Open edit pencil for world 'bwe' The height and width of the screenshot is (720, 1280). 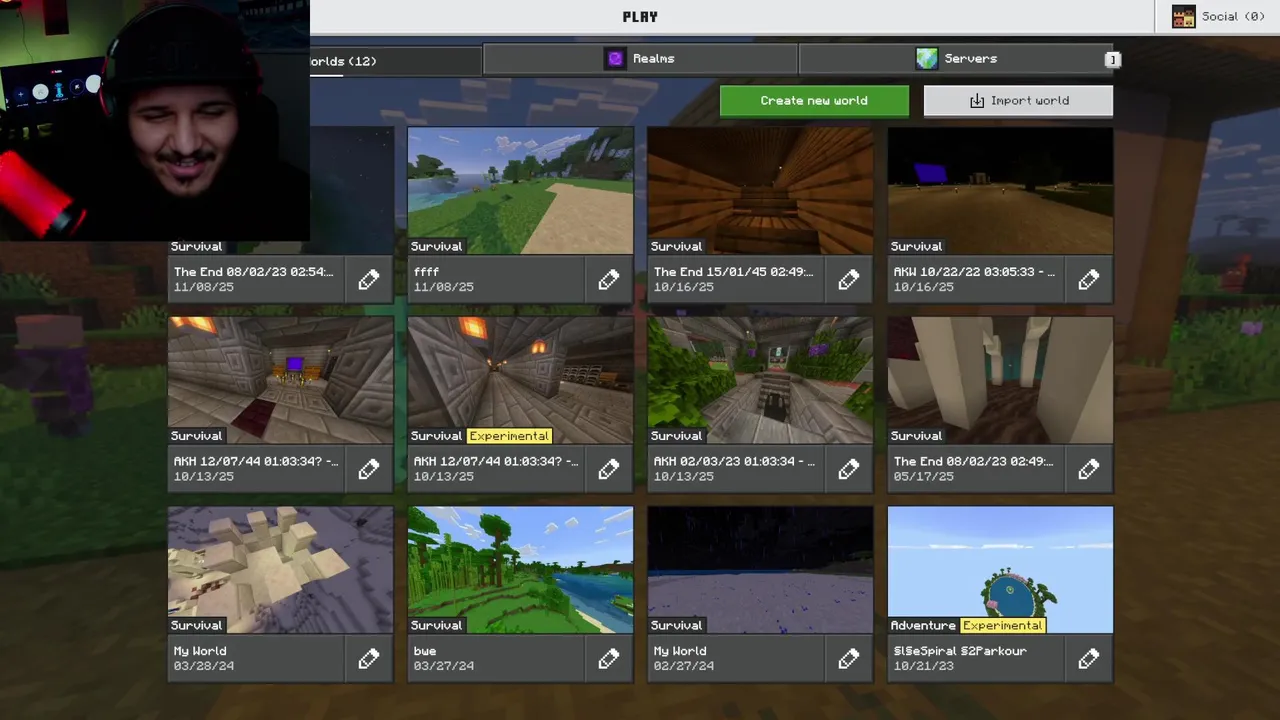coord(609,659)
